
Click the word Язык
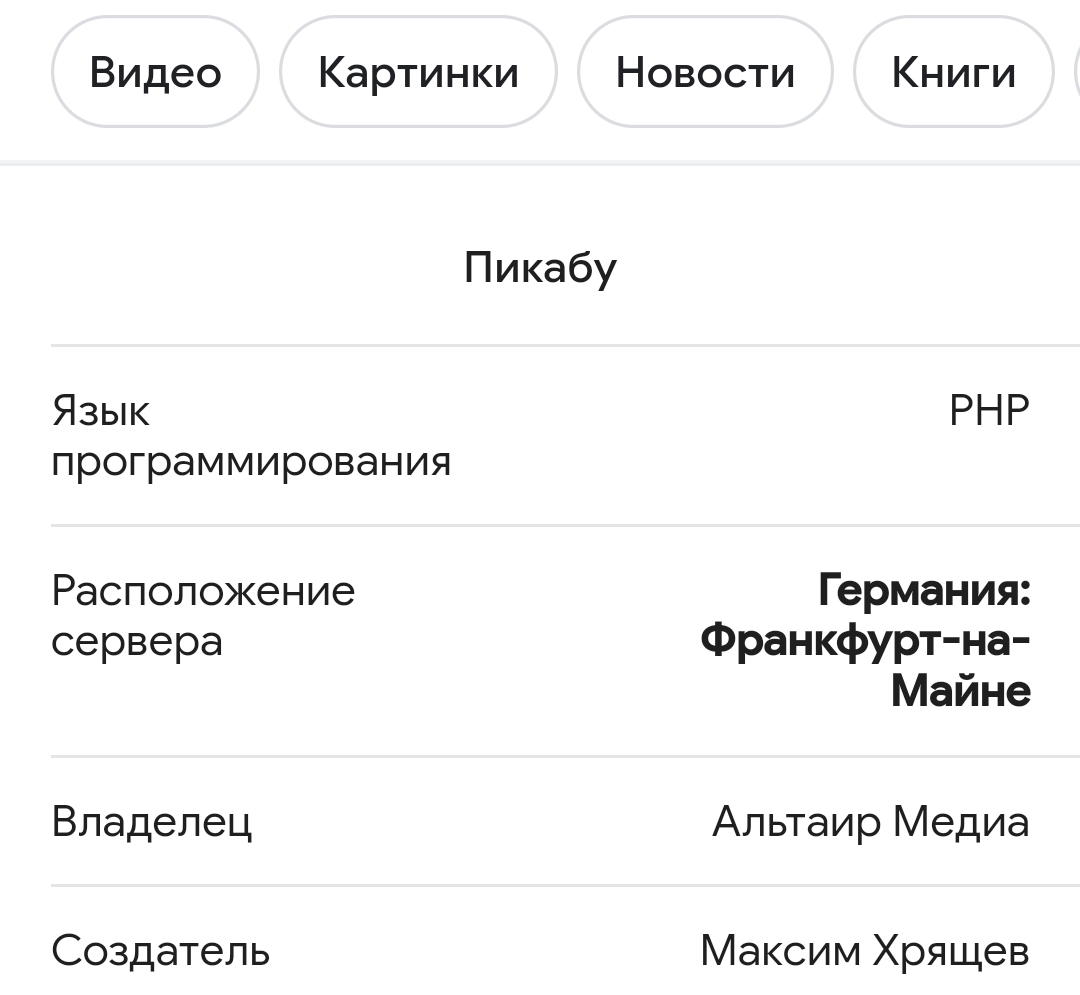pyautogui.click(x=100, y=411)
